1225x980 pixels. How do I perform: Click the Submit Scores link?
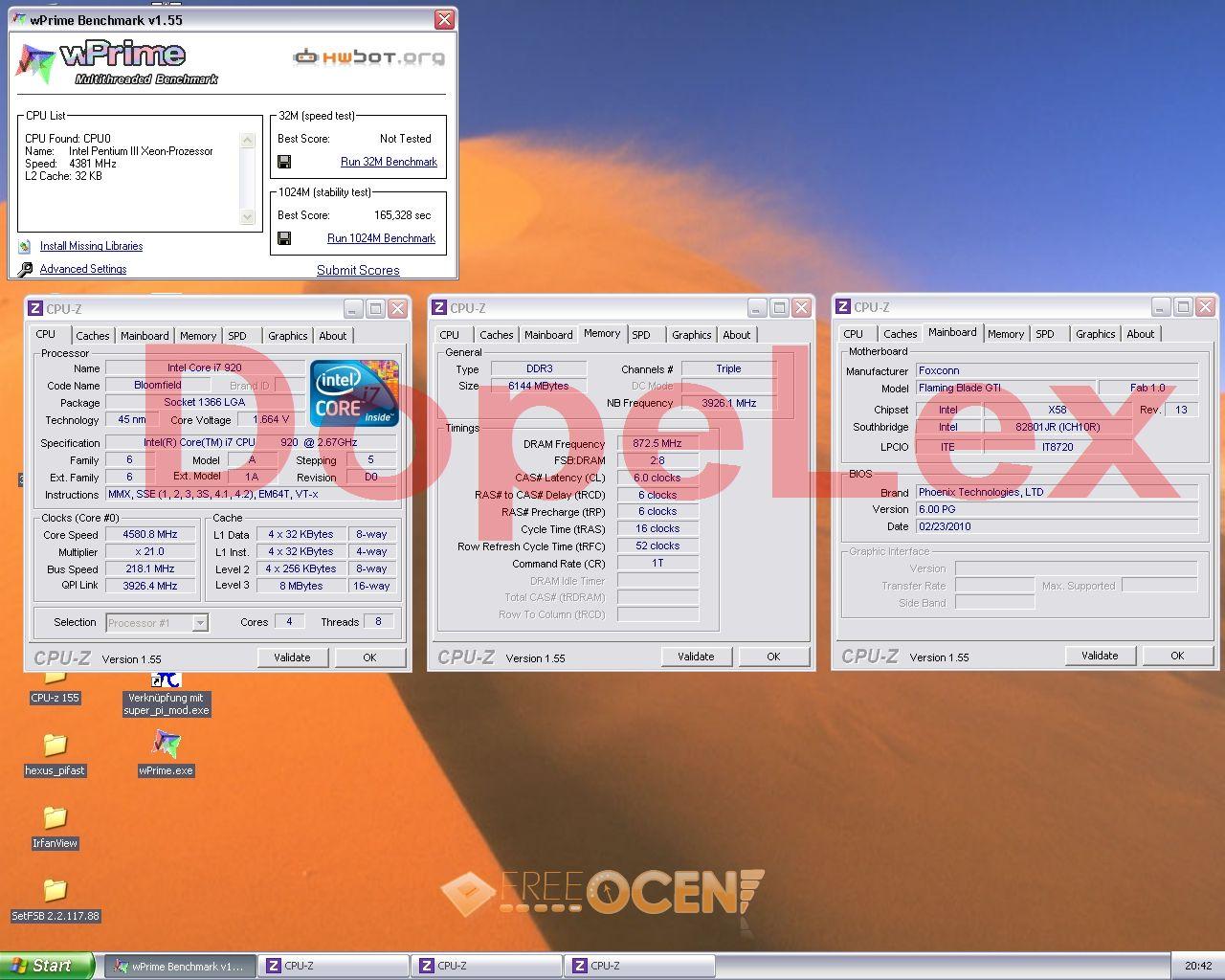point(358,270)
